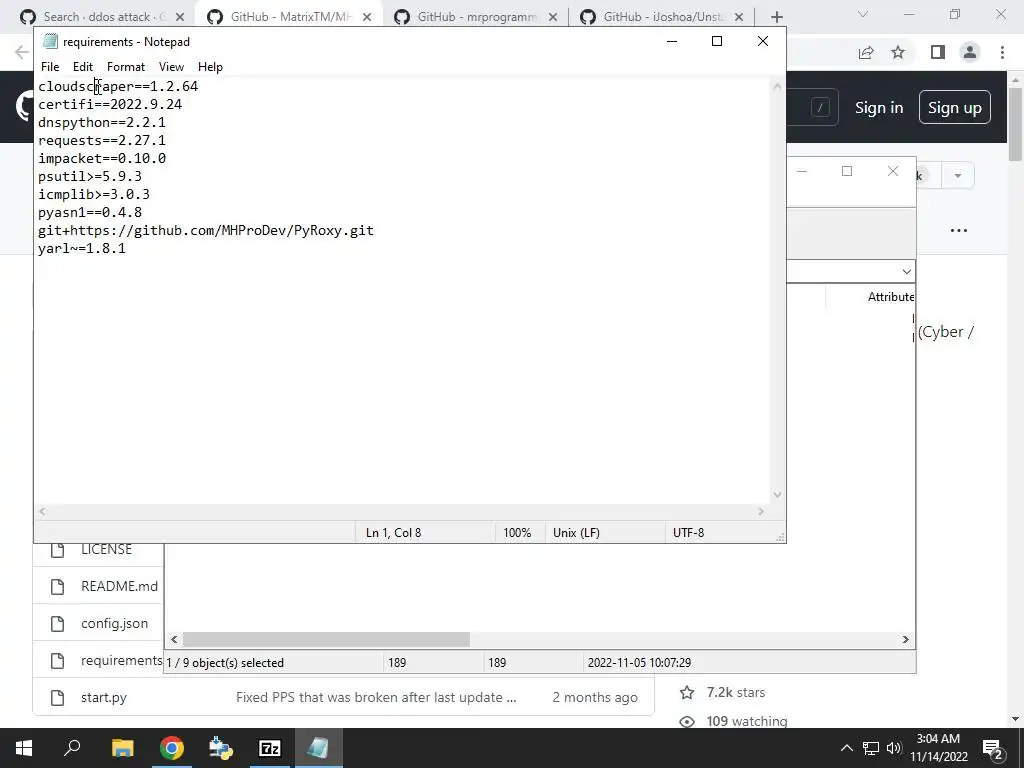Open the Chrome three-dot menu

pyautogui.click(x=1002, y=52)
